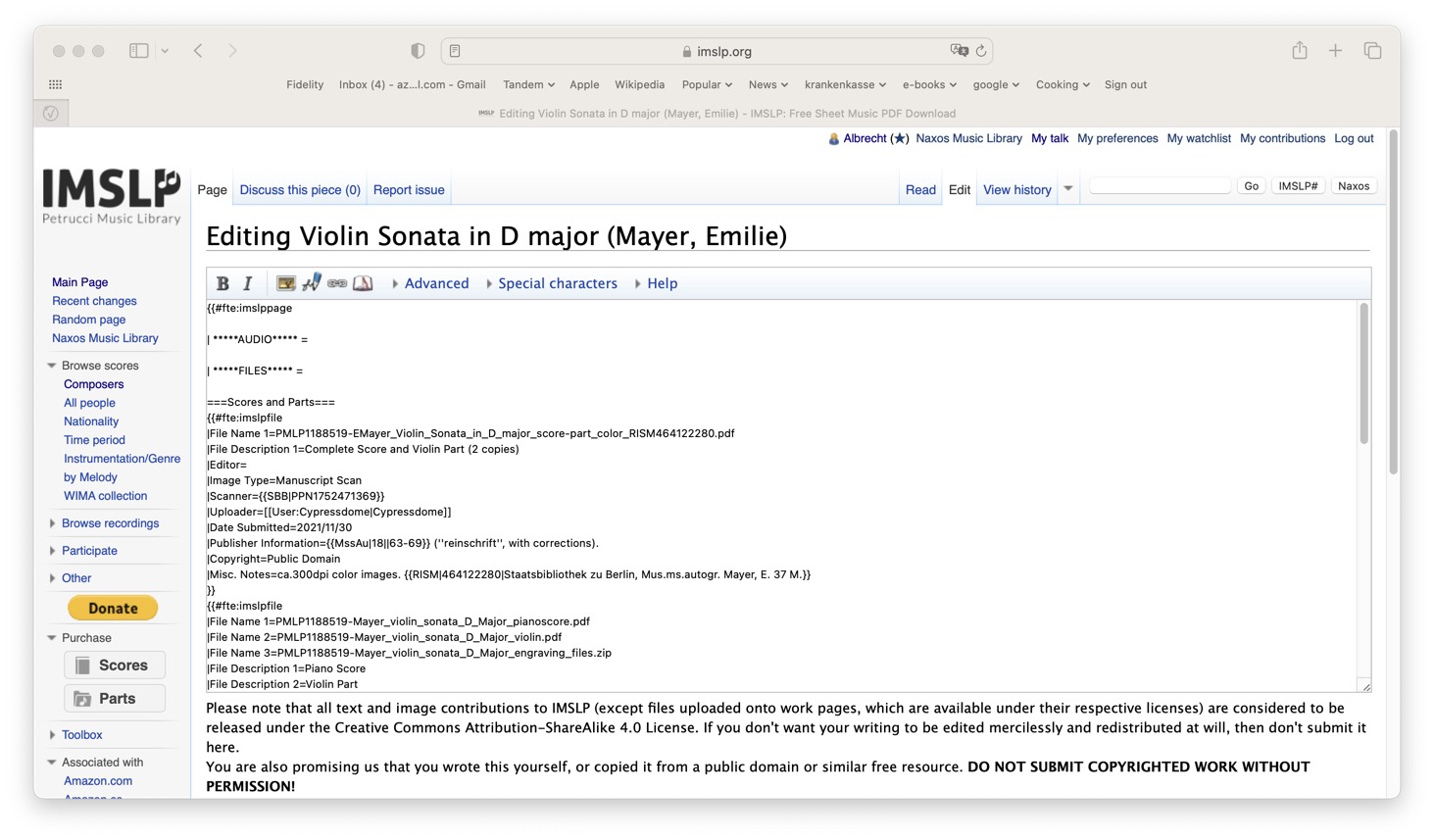
Task: Click the Log out link
Action: 1354,138
